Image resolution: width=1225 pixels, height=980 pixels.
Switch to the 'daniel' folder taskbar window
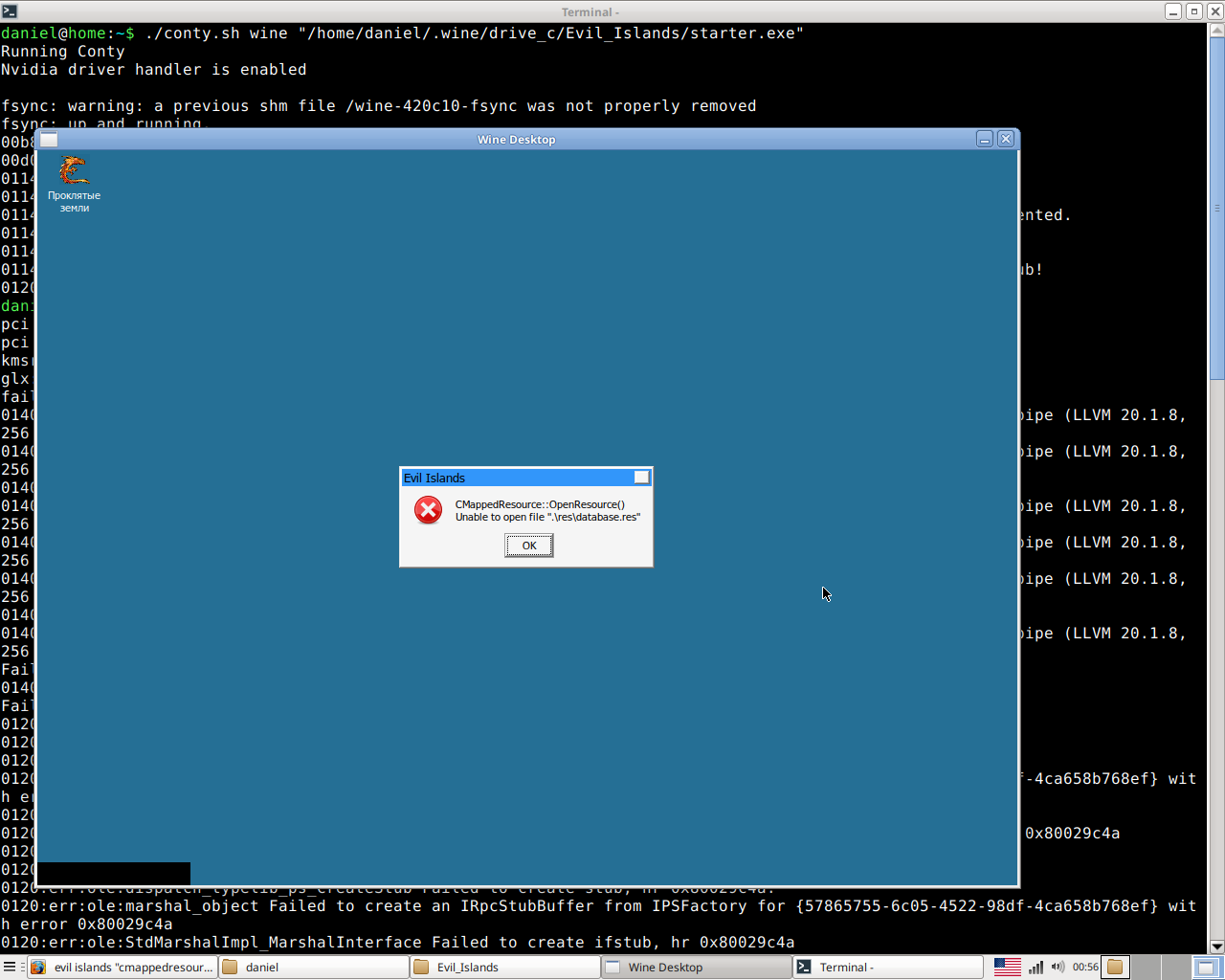pos(314,968)
